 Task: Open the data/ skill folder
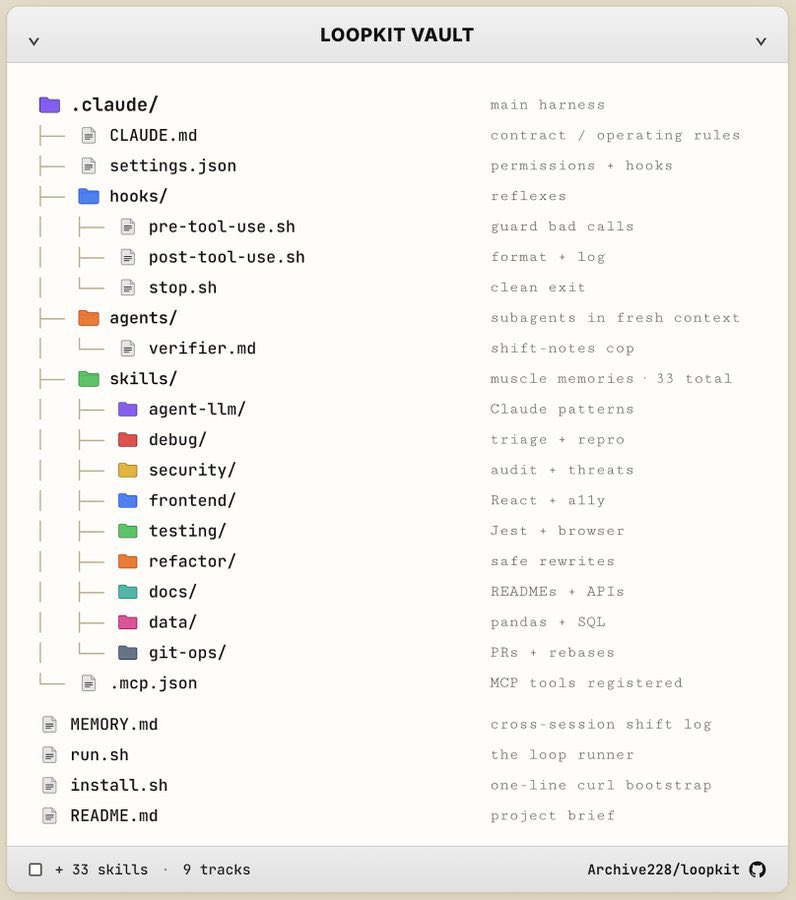(173, 622)
